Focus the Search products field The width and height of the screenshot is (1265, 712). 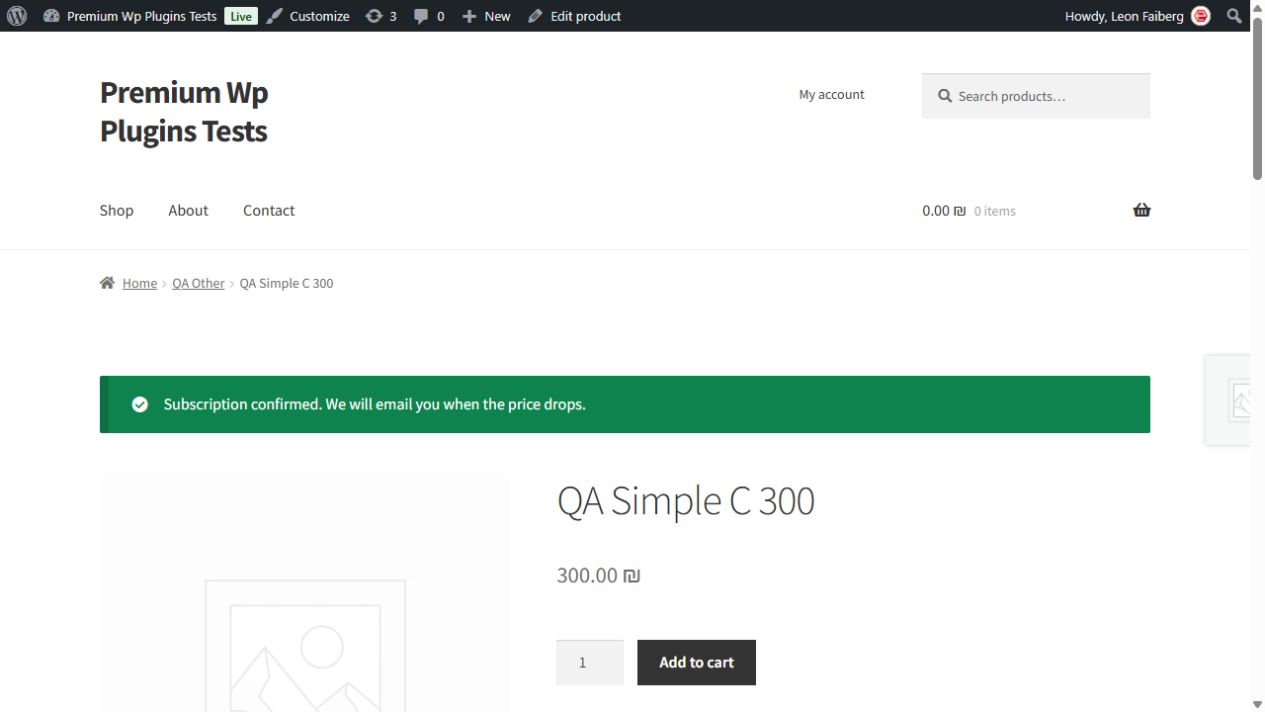(x=1036, y=96)
